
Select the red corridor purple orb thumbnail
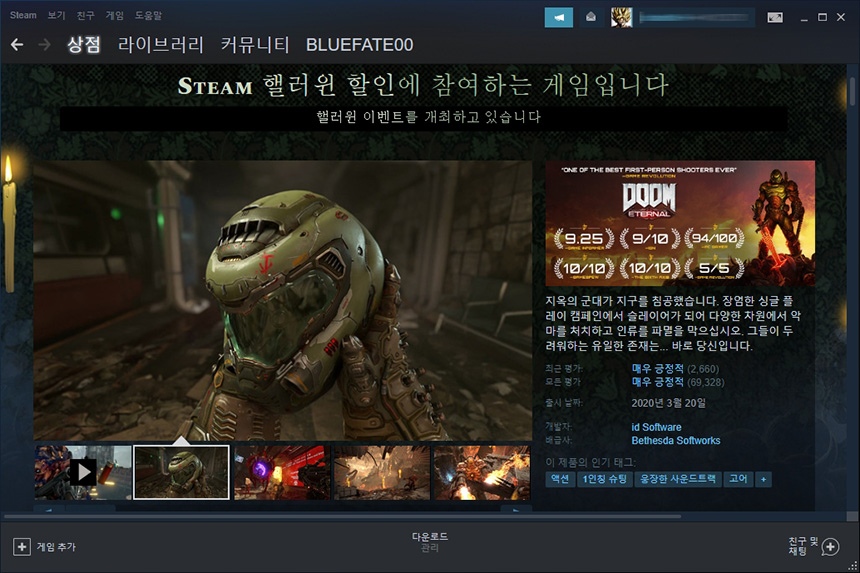tap(282, 472)
